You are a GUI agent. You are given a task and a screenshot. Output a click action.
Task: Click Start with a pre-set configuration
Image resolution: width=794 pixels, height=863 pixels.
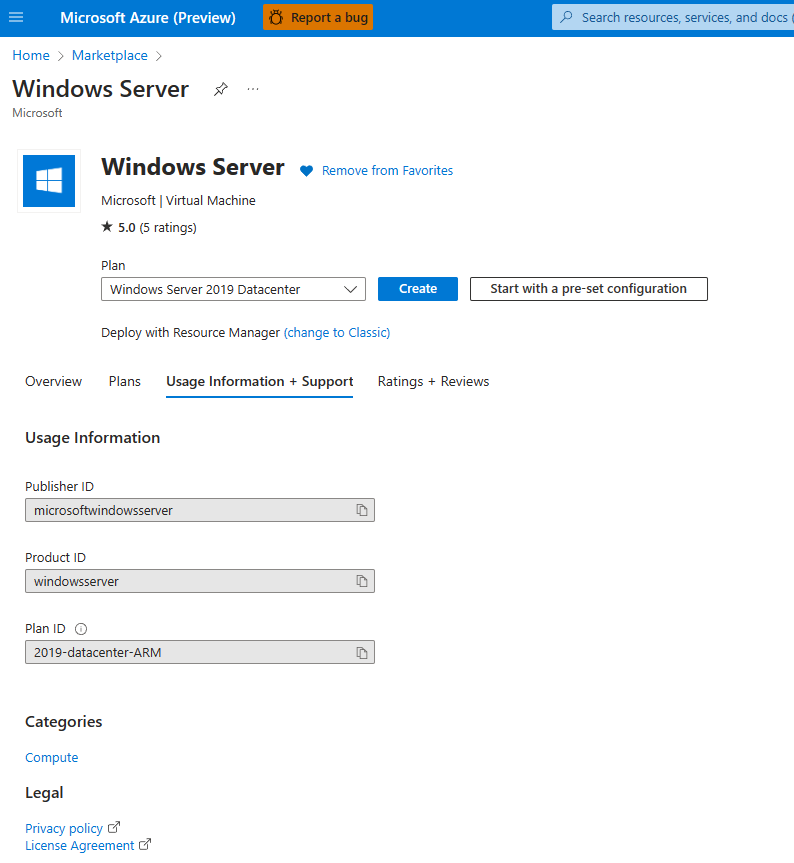tap(588, 289)
